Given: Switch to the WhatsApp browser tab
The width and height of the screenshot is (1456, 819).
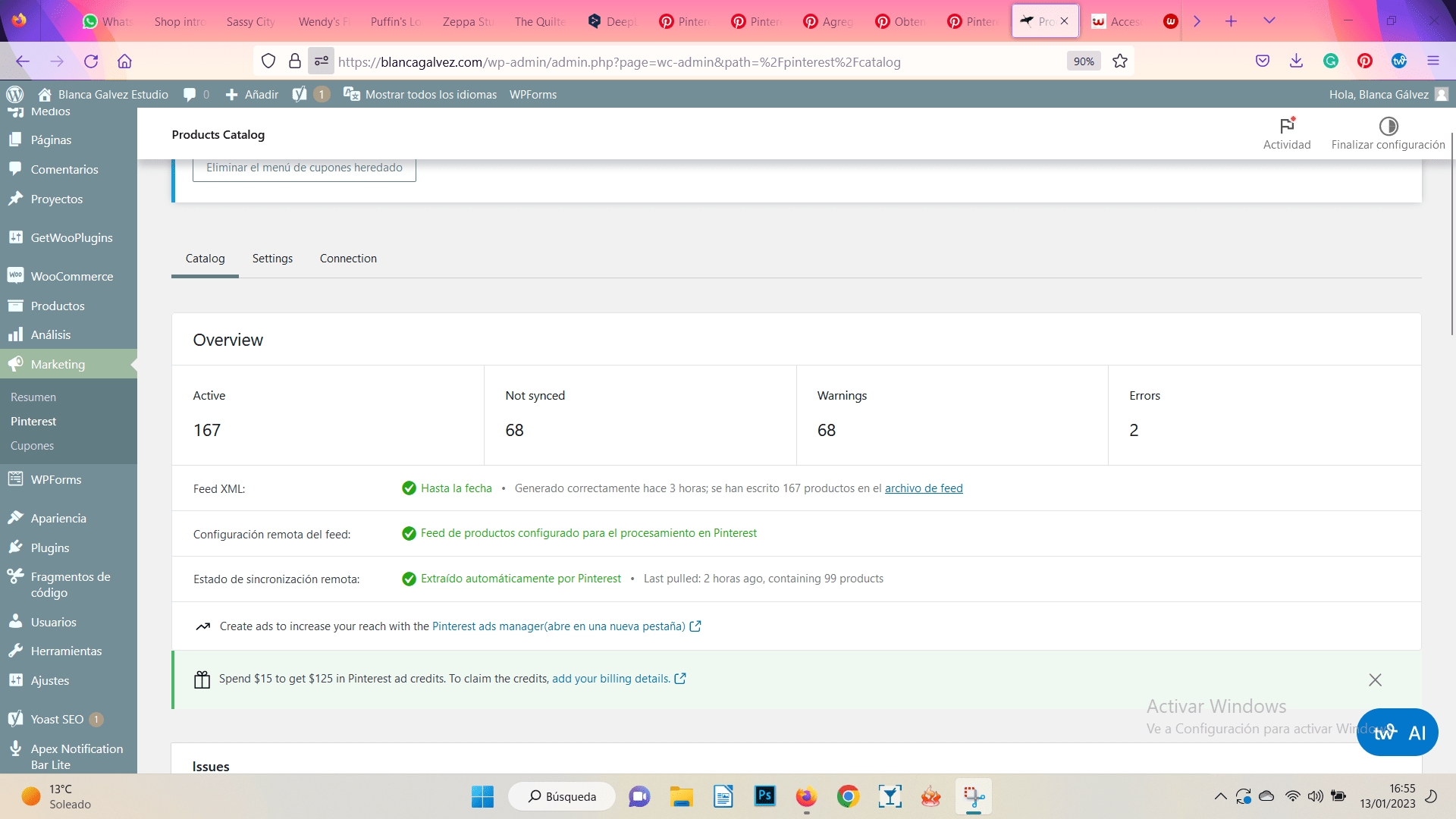Looking at the screenshot, I should (108, 21).
